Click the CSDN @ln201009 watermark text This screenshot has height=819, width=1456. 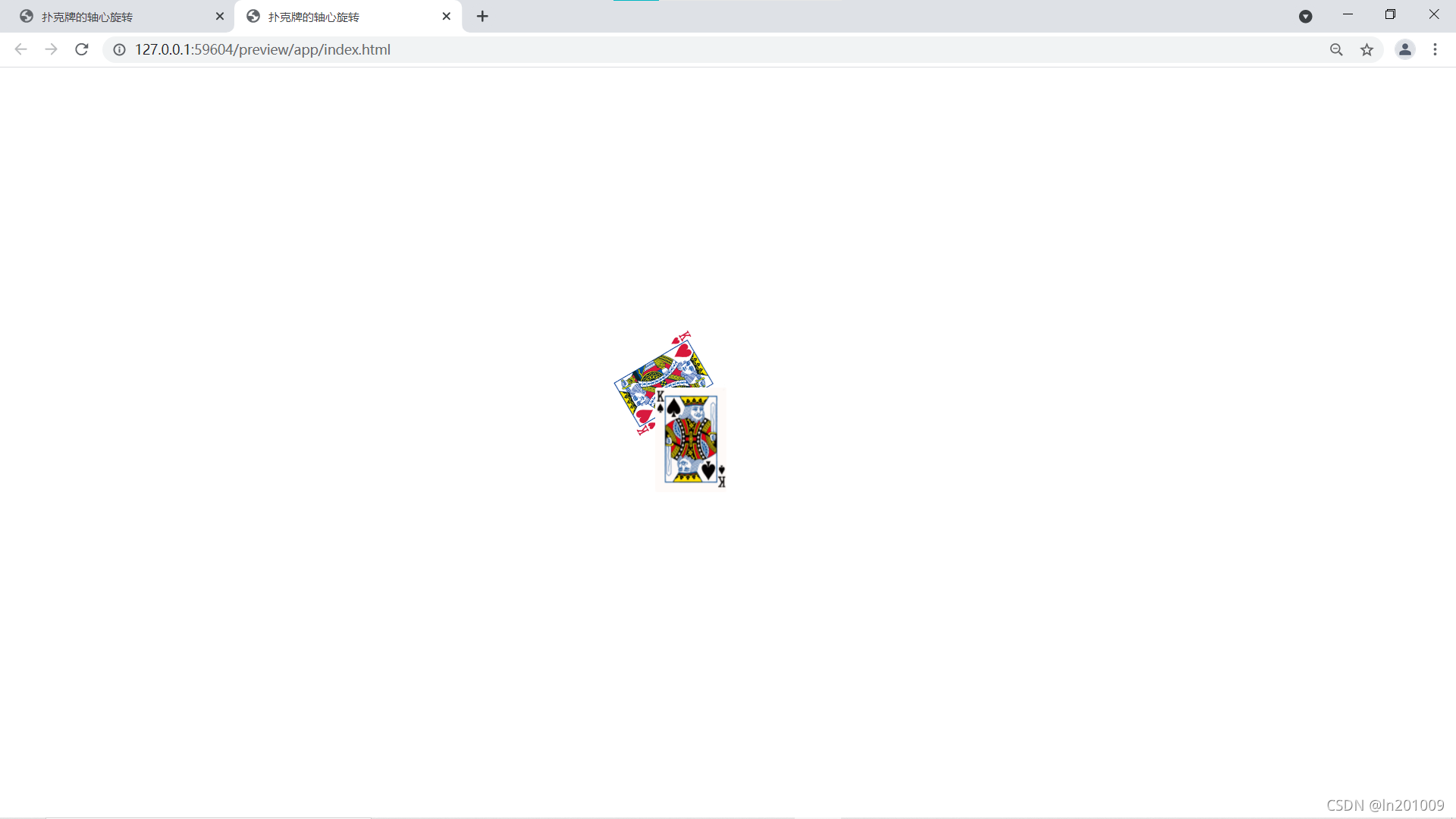tap(1385, 805)
